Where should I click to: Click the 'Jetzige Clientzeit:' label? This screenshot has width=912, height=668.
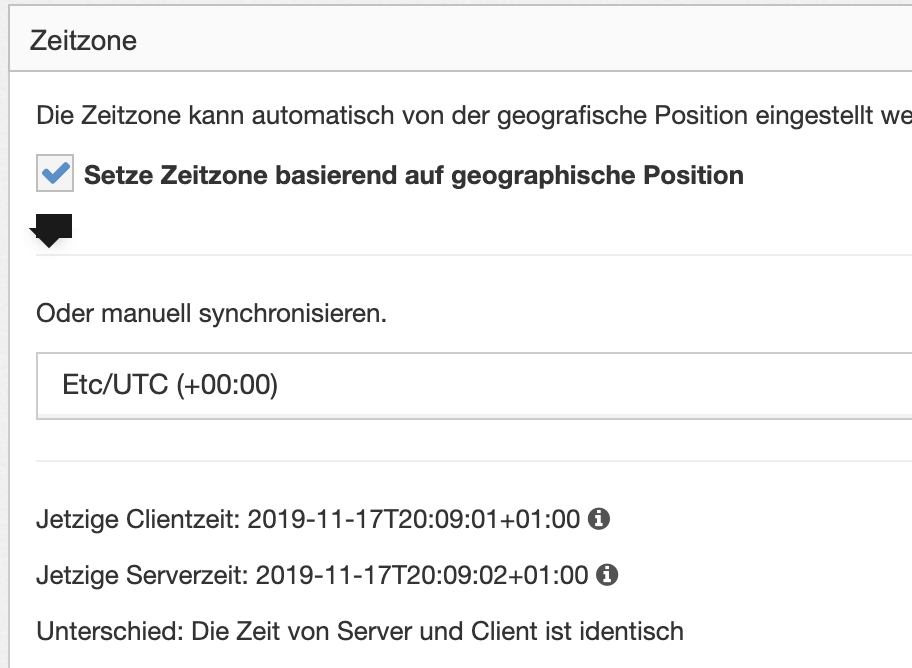click(138, 519)
